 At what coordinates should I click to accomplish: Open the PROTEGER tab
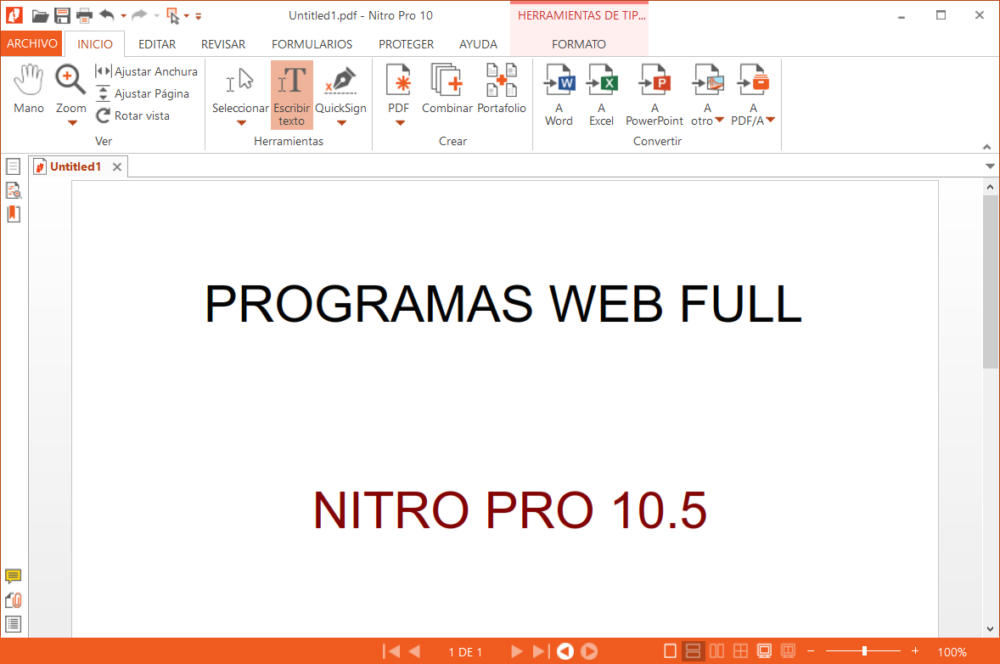coord(406,44)
